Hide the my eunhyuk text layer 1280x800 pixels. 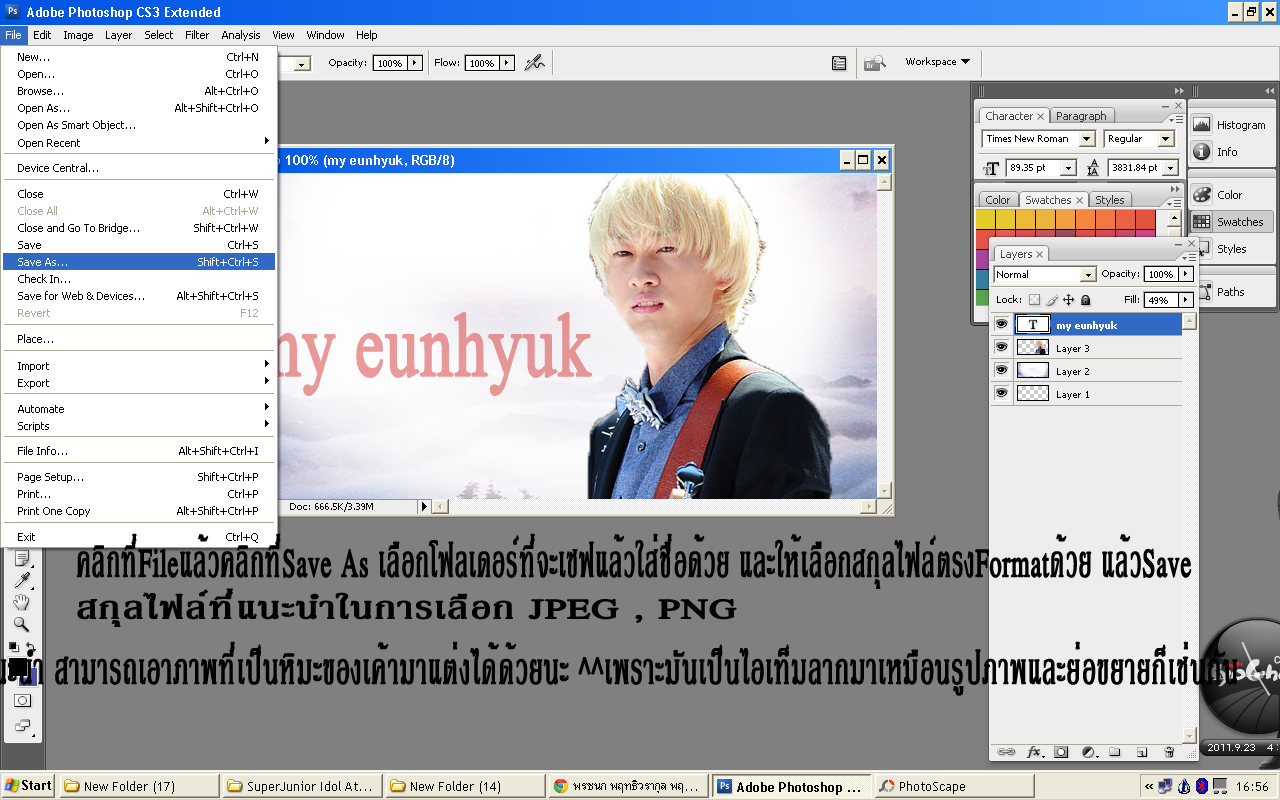click(x=1001, y=324)
